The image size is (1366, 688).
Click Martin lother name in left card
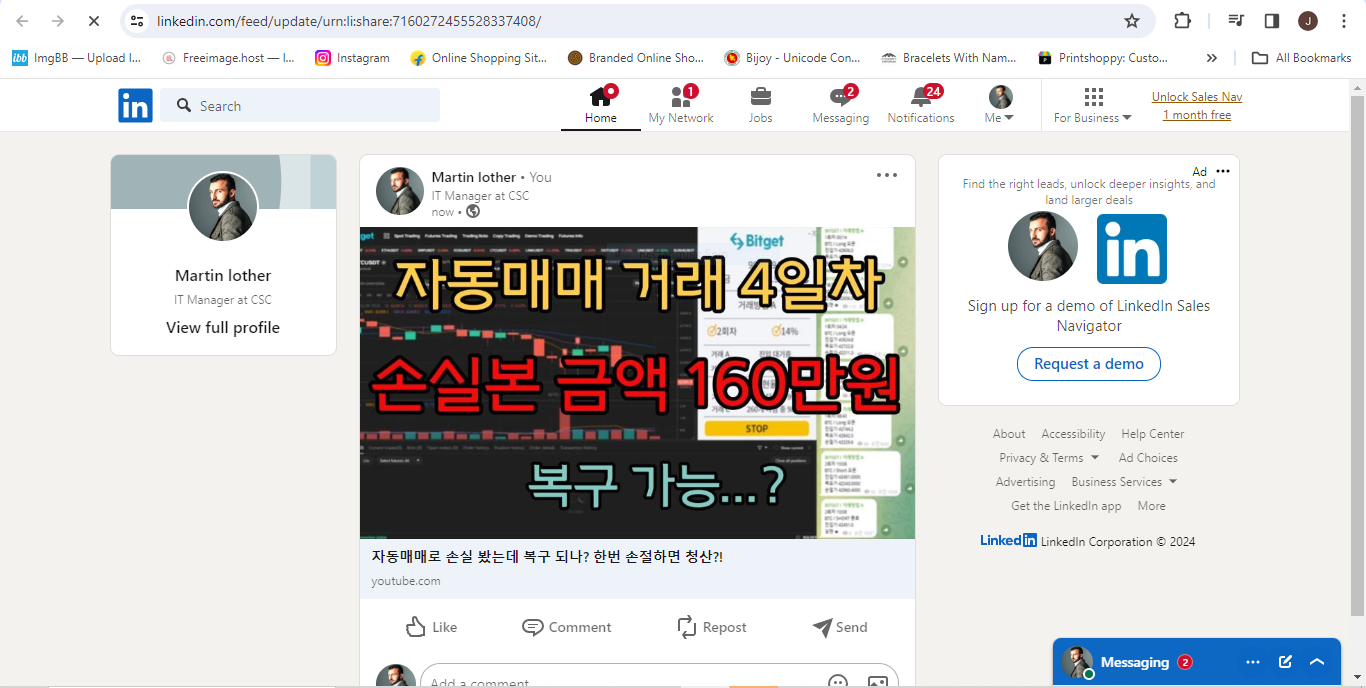[223, 276]
